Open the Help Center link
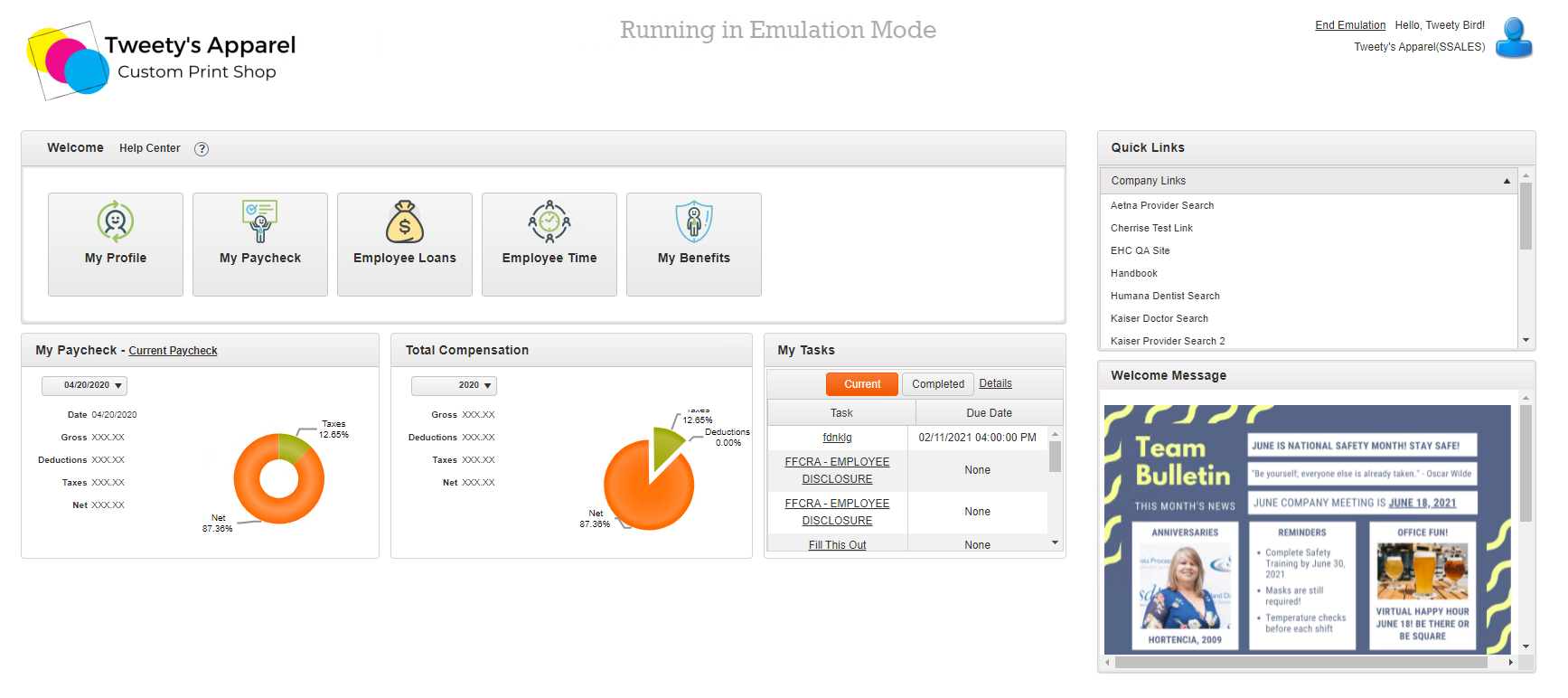The width and height of the screenshot is (1568, 698). point(149,148)
